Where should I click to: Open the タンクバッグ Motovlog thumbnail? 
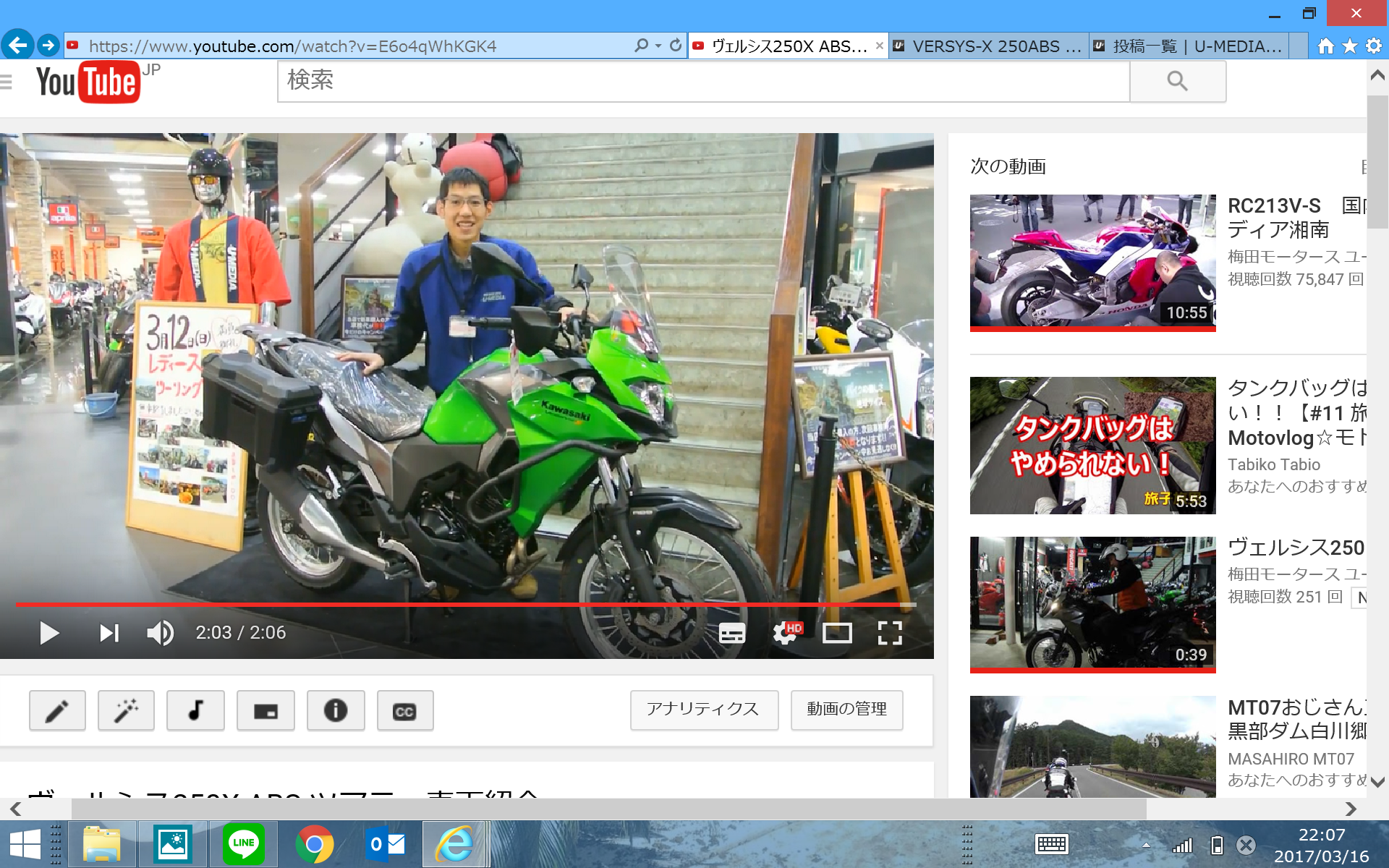click(1092, 445)
